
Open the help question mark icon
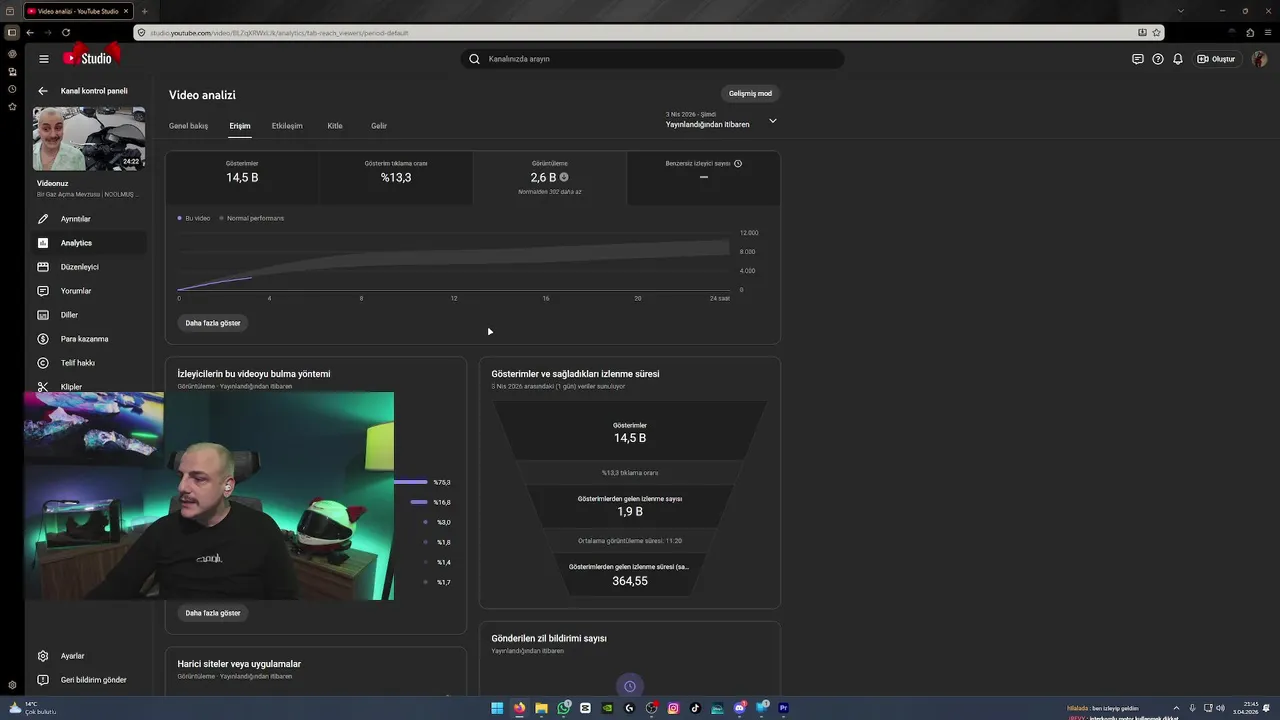point(1158,59)
